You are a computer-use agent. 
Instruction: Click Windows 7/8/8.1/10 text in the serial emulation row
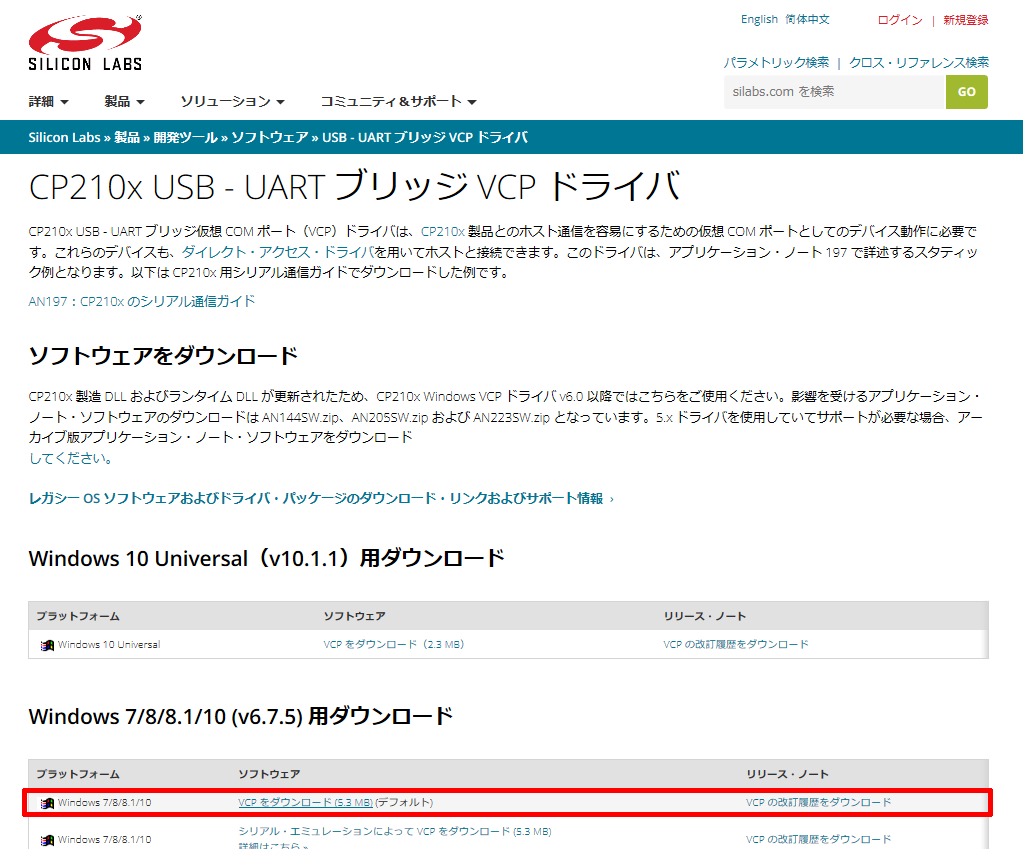click(104, 839)
